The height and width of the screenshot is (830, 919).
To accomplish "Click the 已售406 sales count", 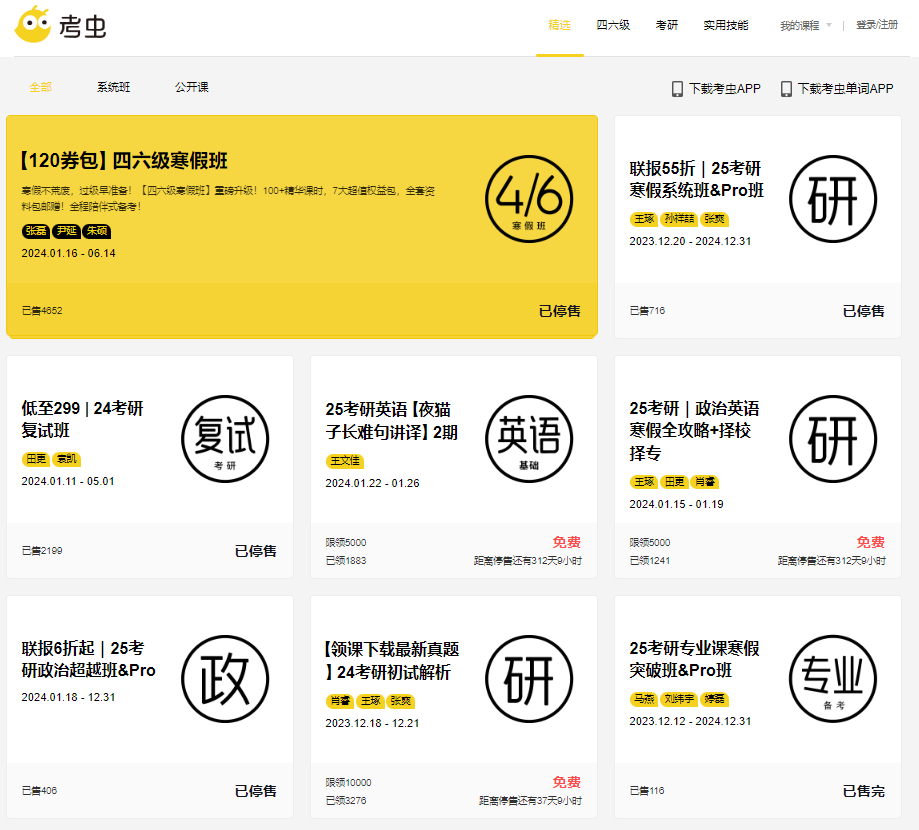I will point(39,791).
